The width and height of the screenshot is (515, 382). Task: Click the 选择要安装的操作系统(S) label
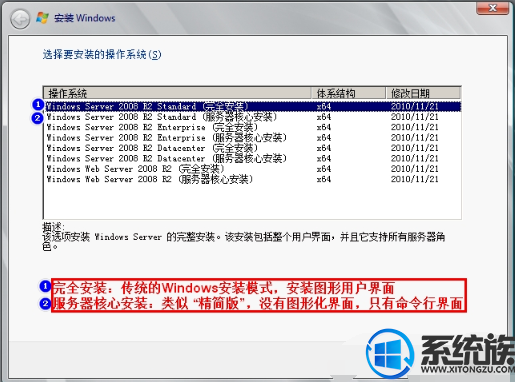tap(102, 54)
